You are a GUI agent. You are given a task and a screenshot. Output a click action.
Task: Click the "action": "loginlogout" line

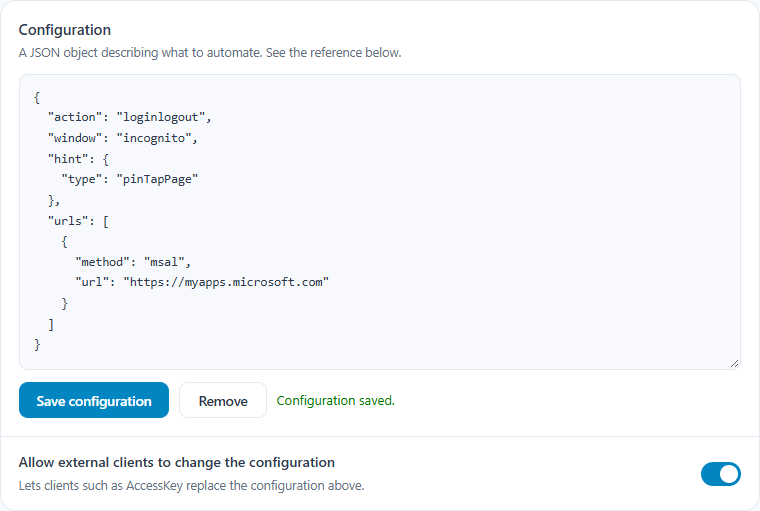pos(129,117)
